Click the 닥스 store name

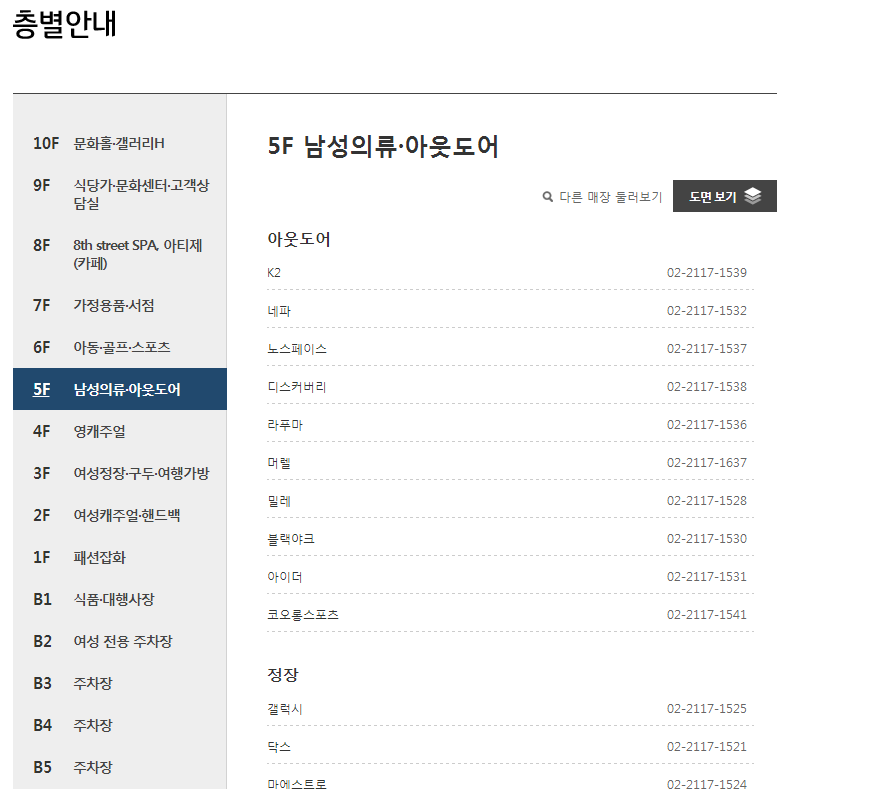point(279,747)
